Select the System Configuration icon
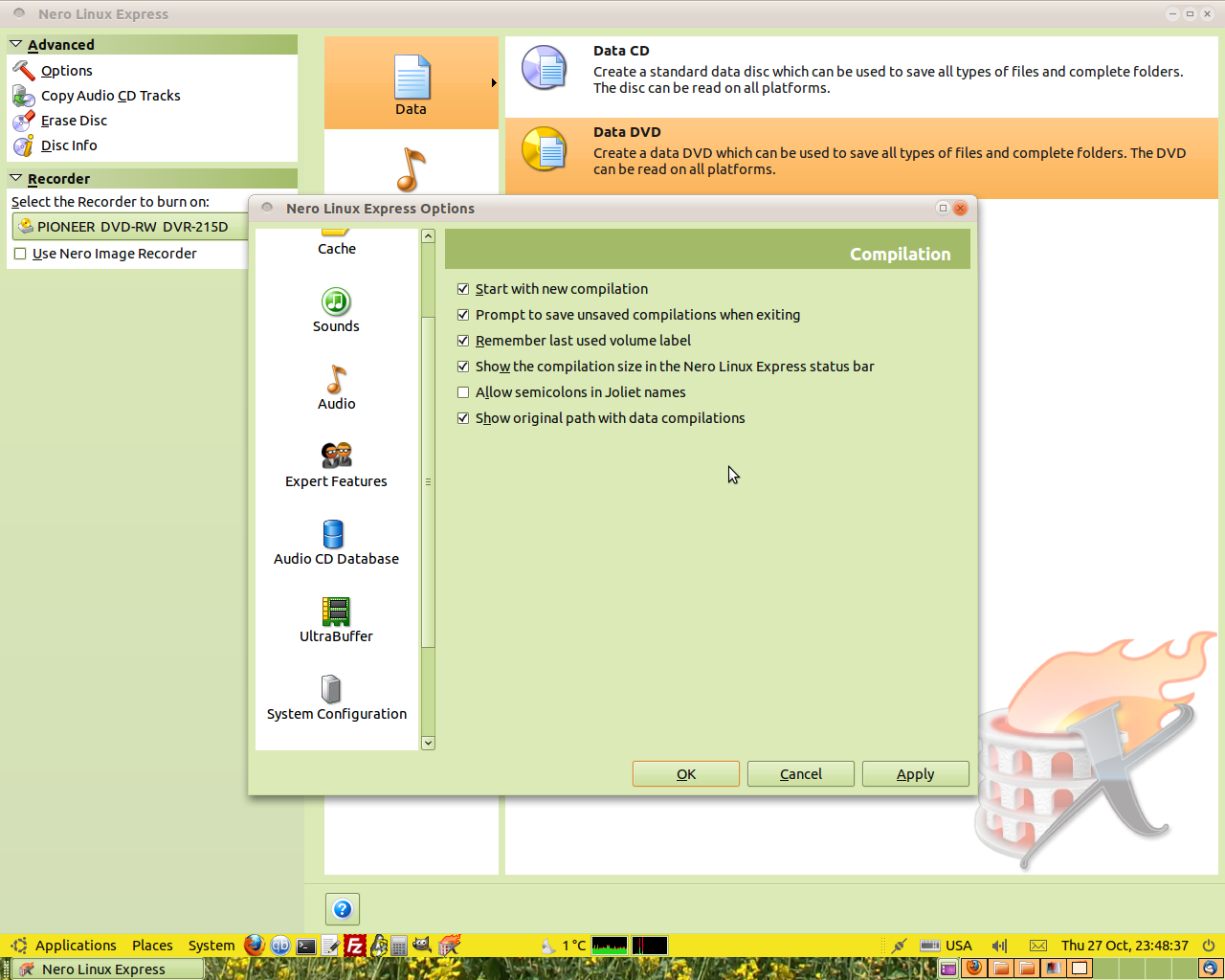1225x980 pixels. 331,689
